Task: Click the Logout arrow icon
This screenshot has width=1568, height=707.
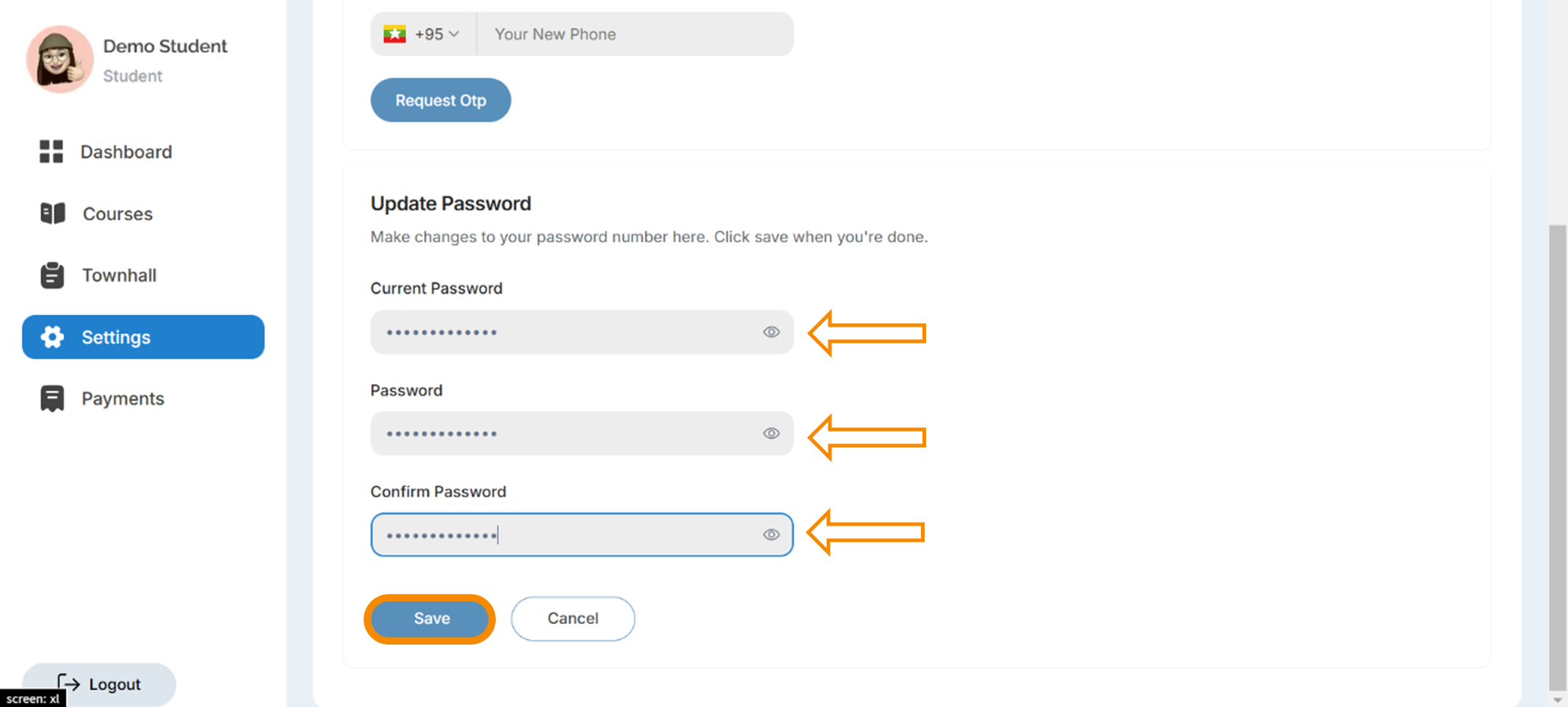Action: pyautogui.click(x=68, y=684)
